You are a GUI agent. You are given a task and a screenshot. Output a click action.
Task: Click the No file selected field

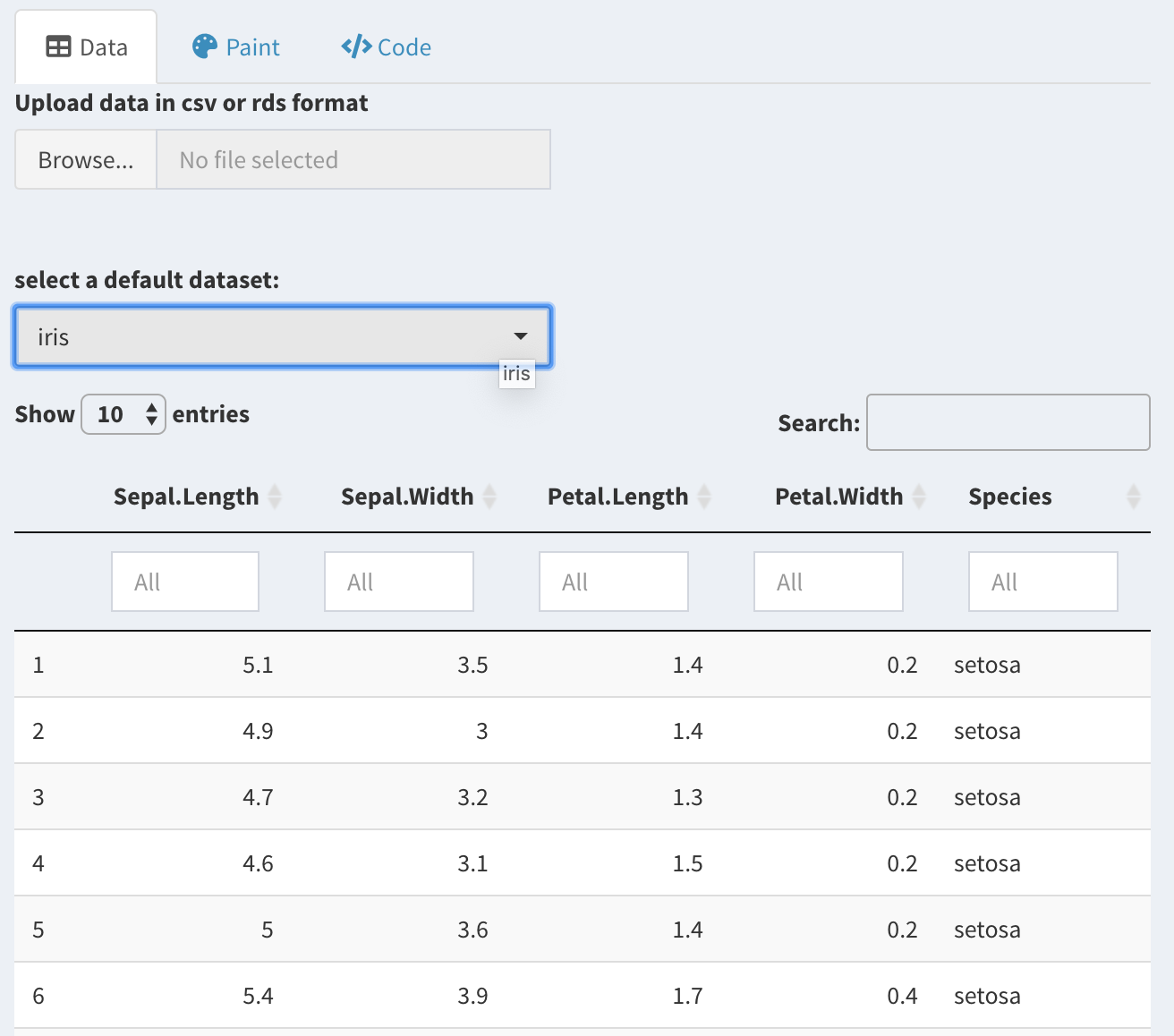pos(353,160)
